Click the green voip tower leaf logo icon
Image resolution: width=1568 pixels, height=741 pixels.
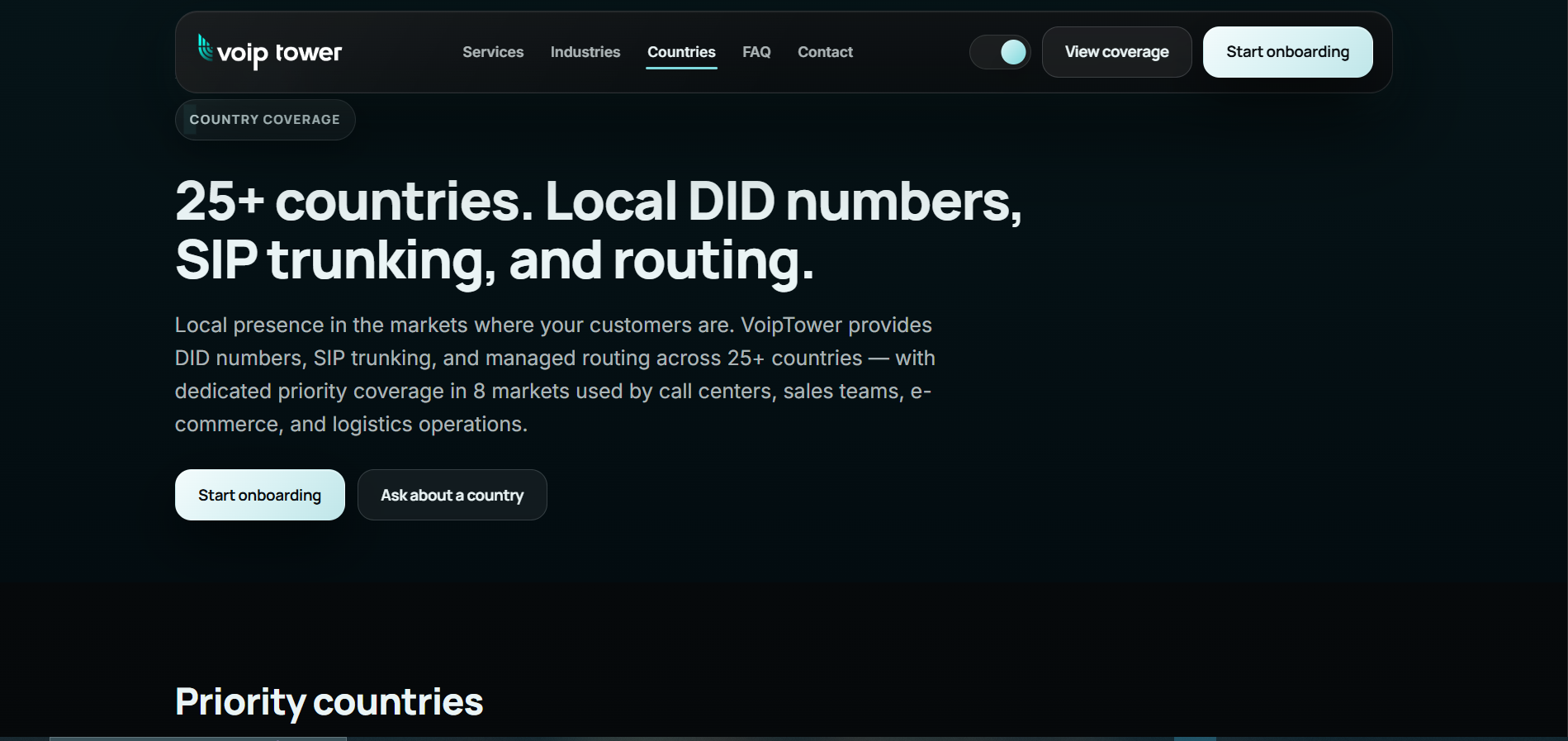pos(205,47)
